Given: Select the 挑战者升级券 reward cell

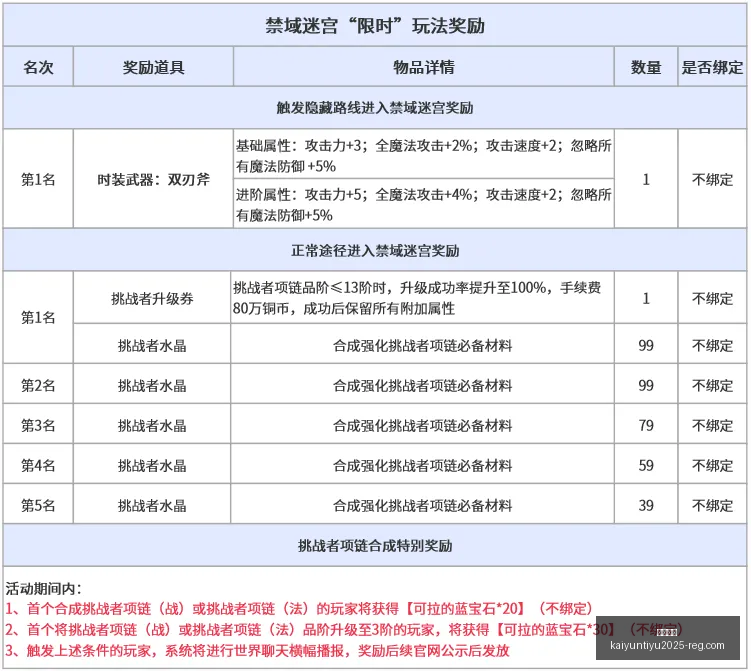Looking at the screenshot, I should pos(152,298).
